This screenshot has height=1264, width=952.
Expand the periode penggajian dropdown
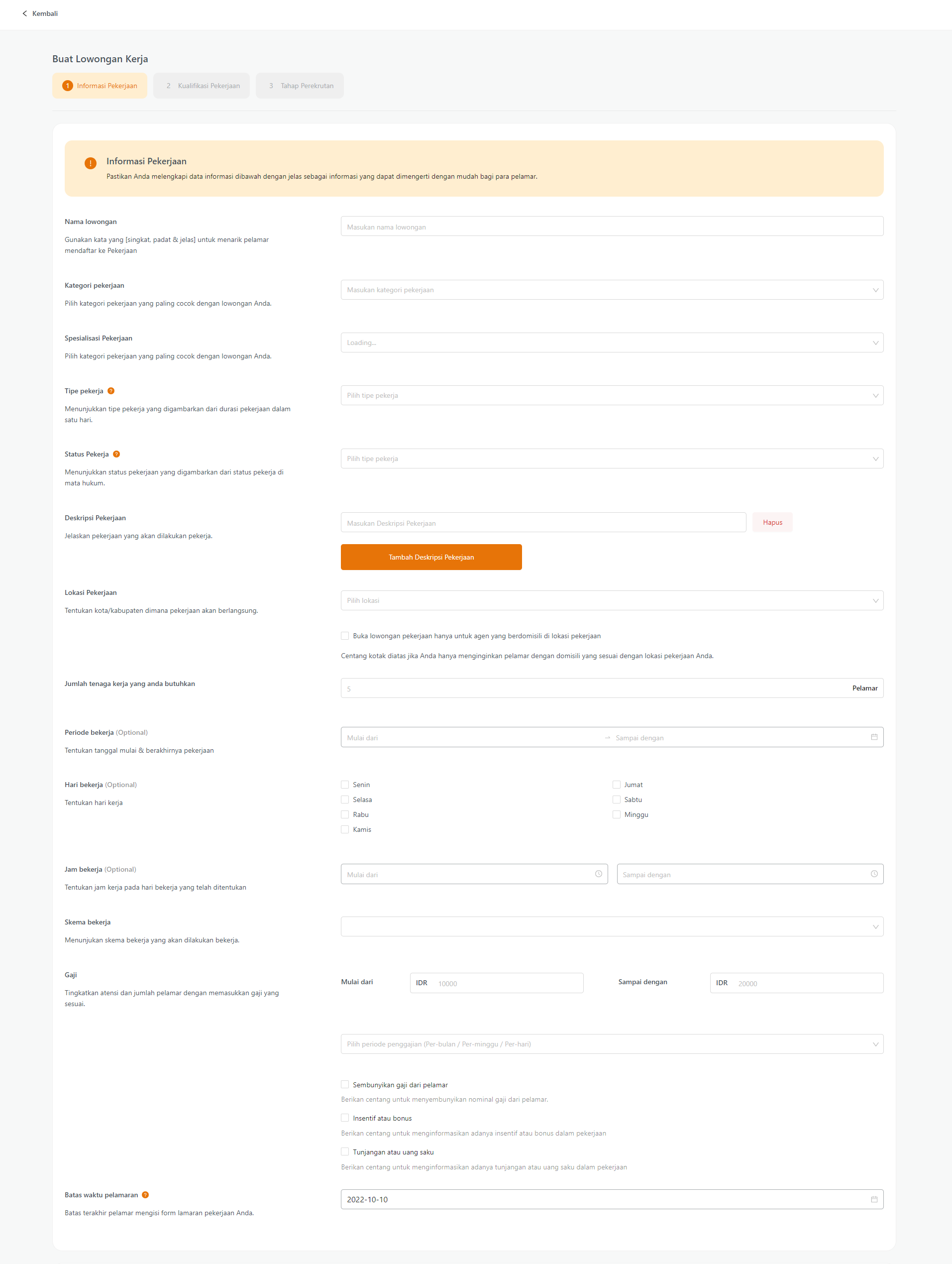tap(612, 1044)
